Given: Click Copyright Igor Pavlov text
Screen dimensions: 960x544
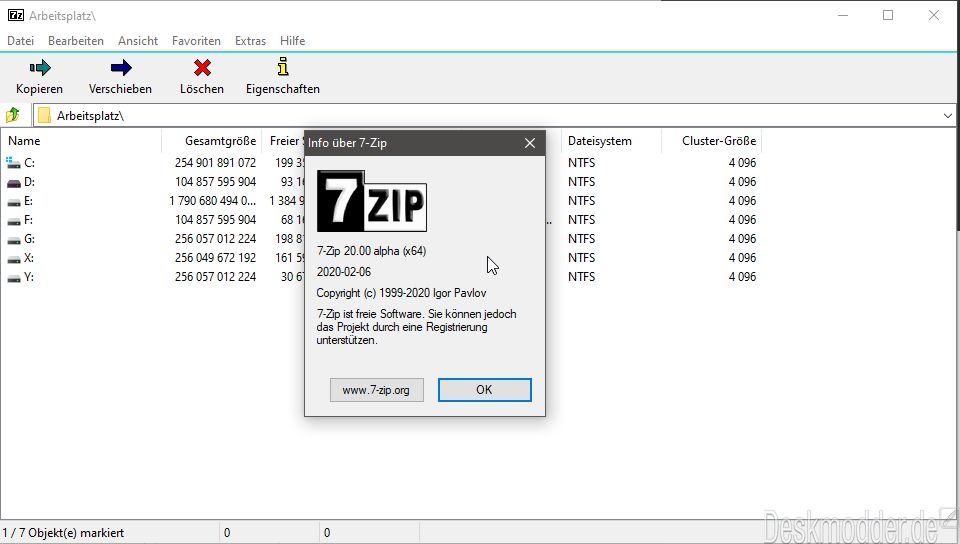Looking at the screenshot, I should [402, 293].
